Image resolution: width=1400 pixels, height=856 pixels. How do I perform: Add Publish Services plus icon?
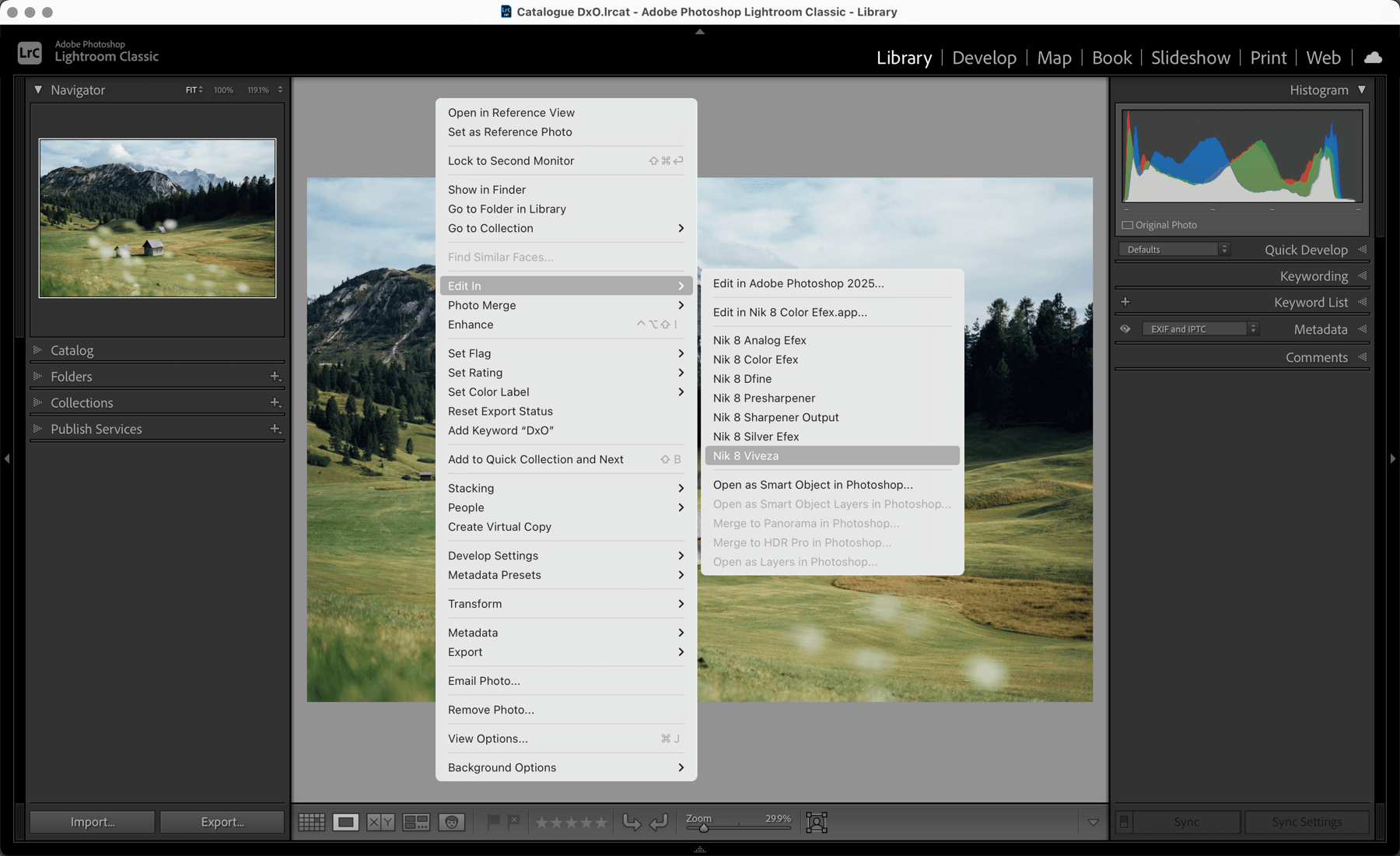275,430
